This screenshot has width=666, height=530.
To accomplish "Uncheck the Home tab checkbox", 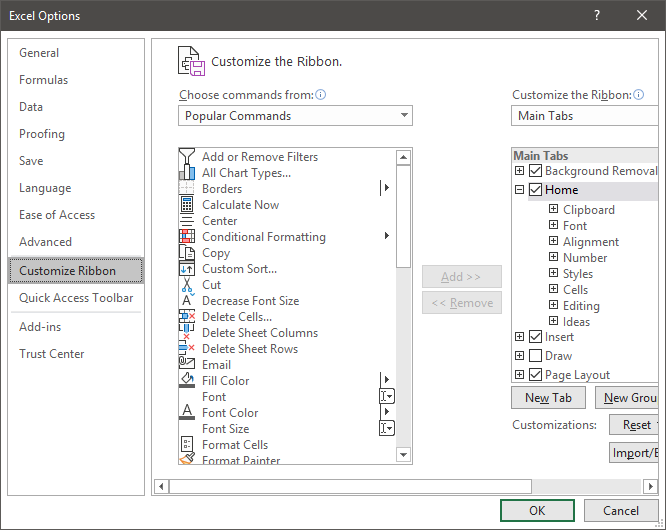I will point(535,189).
